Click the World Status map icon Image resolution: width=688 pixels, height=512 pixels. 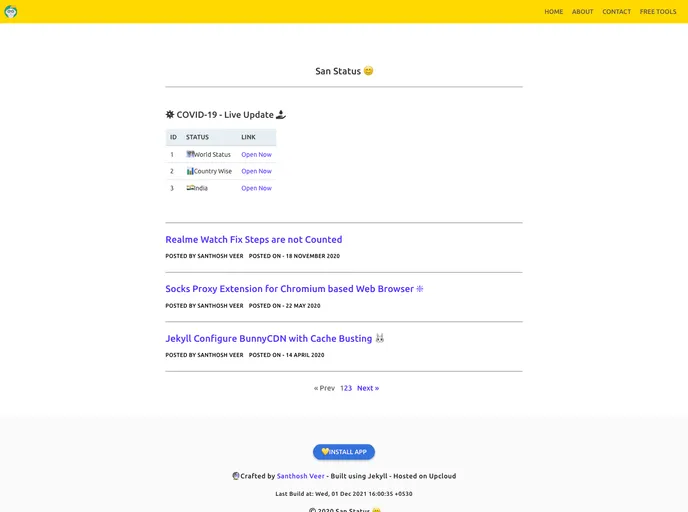pyautogui.click(x=190, y=154)
